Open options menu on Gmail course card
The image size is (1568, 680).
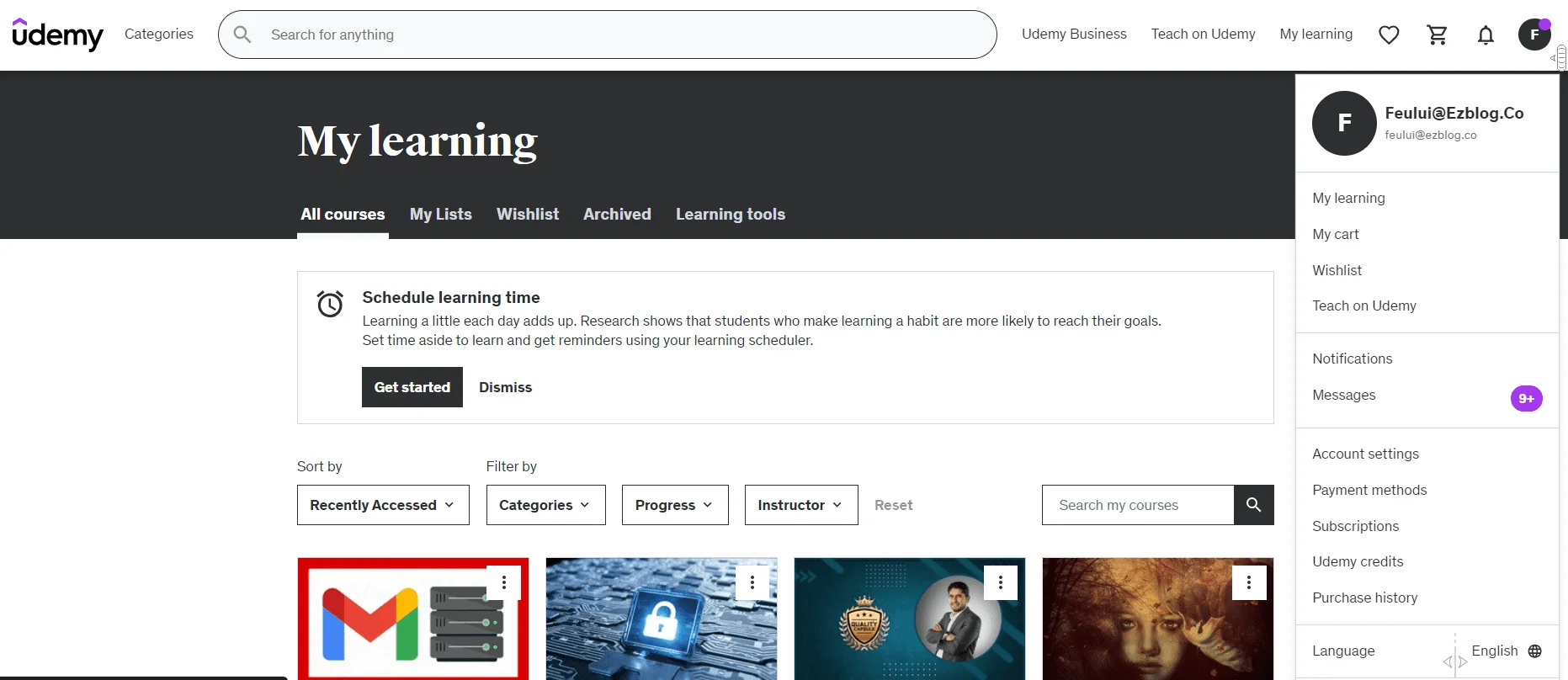504,582
